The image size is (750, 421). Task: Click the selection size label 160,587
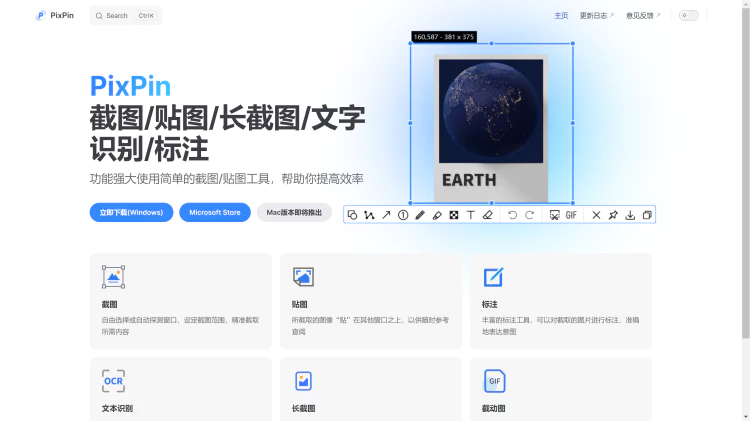point(444,37)
